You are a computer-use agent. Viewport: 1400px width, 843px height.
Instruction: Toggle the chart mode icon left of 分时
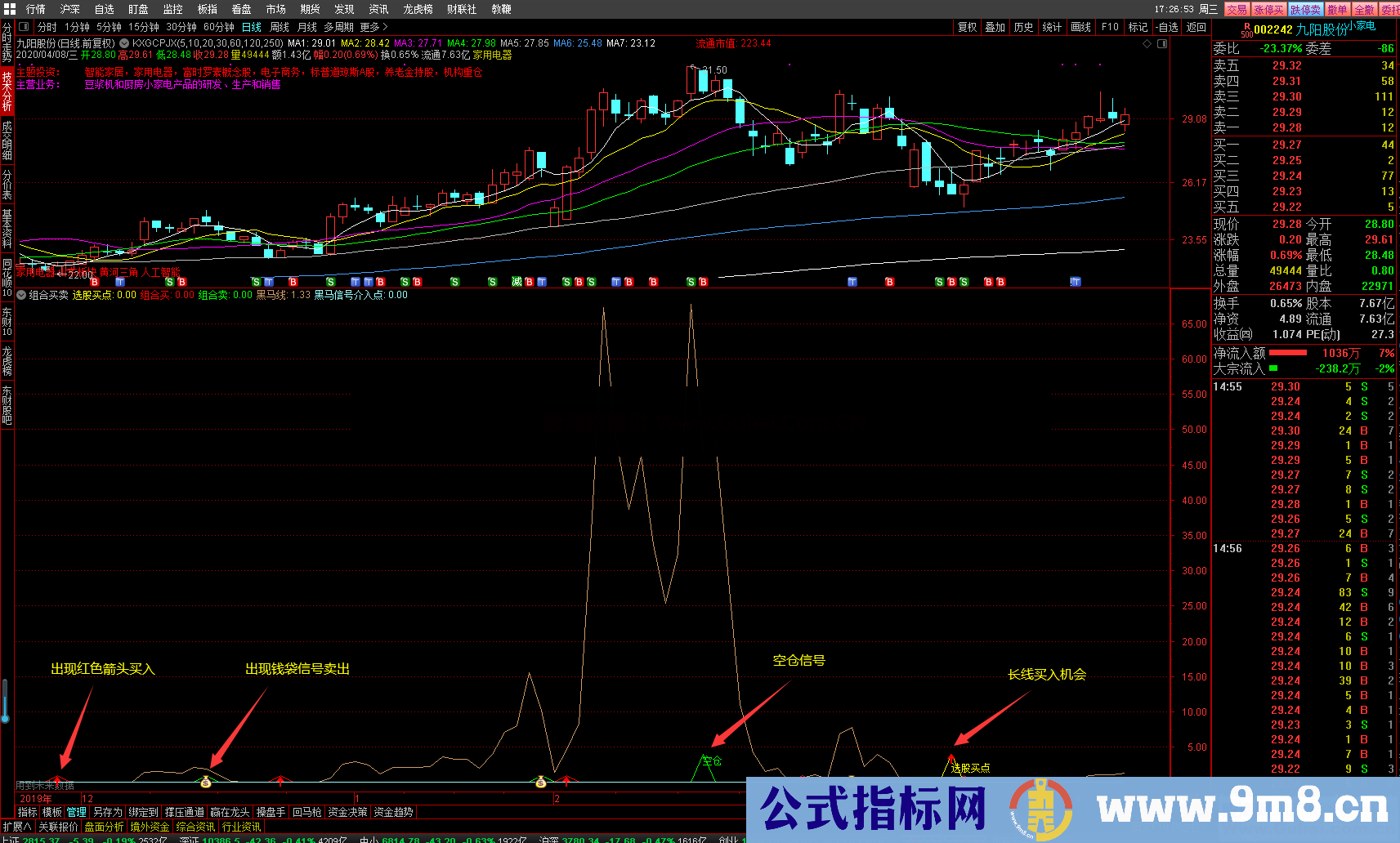tap(25, 26)
